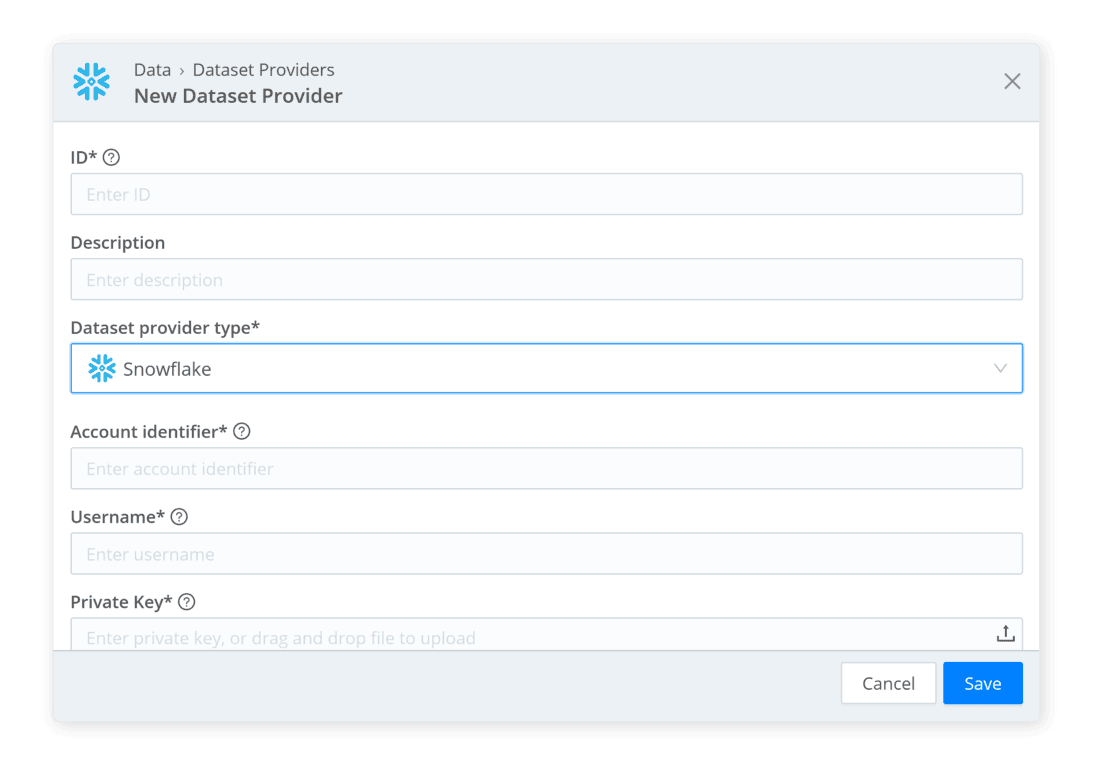Click the Snowflake logo in the dialog header

pyautogui.click(x=91, y=82)
